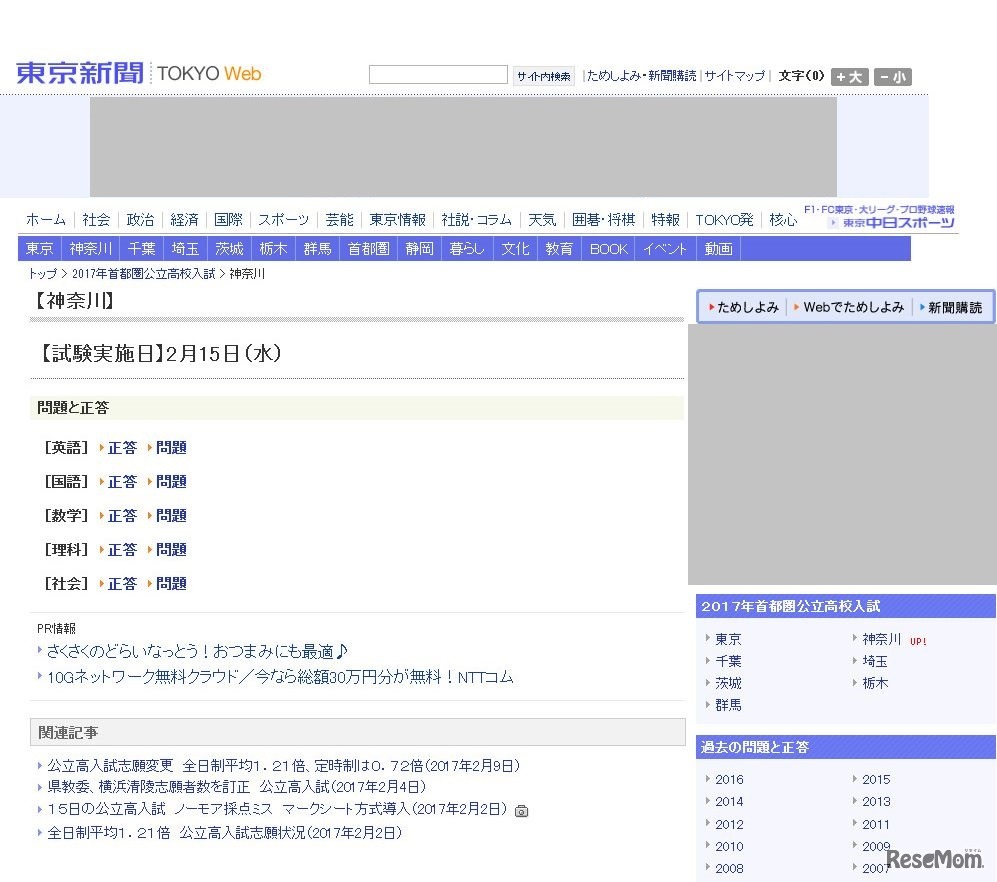Open the 教育 section in the blue navigation
The height and width of the screenshot is (882, 997).
pos(559,249)
